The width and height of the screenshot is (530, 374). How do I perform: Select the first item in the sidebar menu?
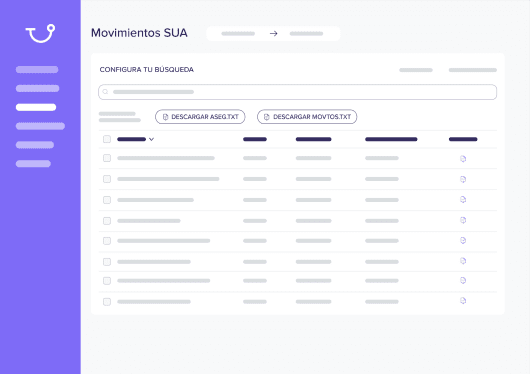point(37,70)
